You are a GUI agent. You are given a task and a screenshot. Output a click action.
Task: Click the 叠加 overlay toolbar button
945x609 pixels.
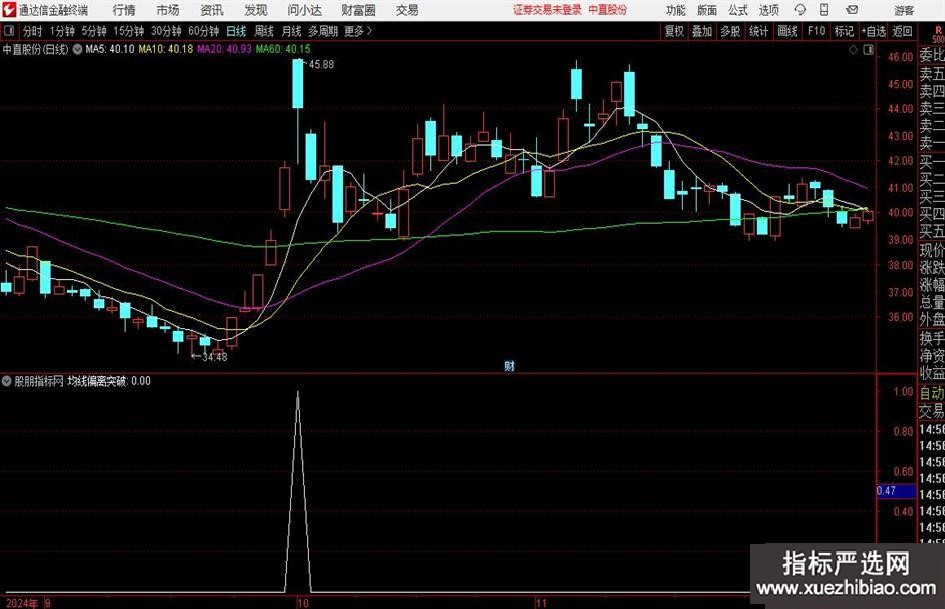702,31
